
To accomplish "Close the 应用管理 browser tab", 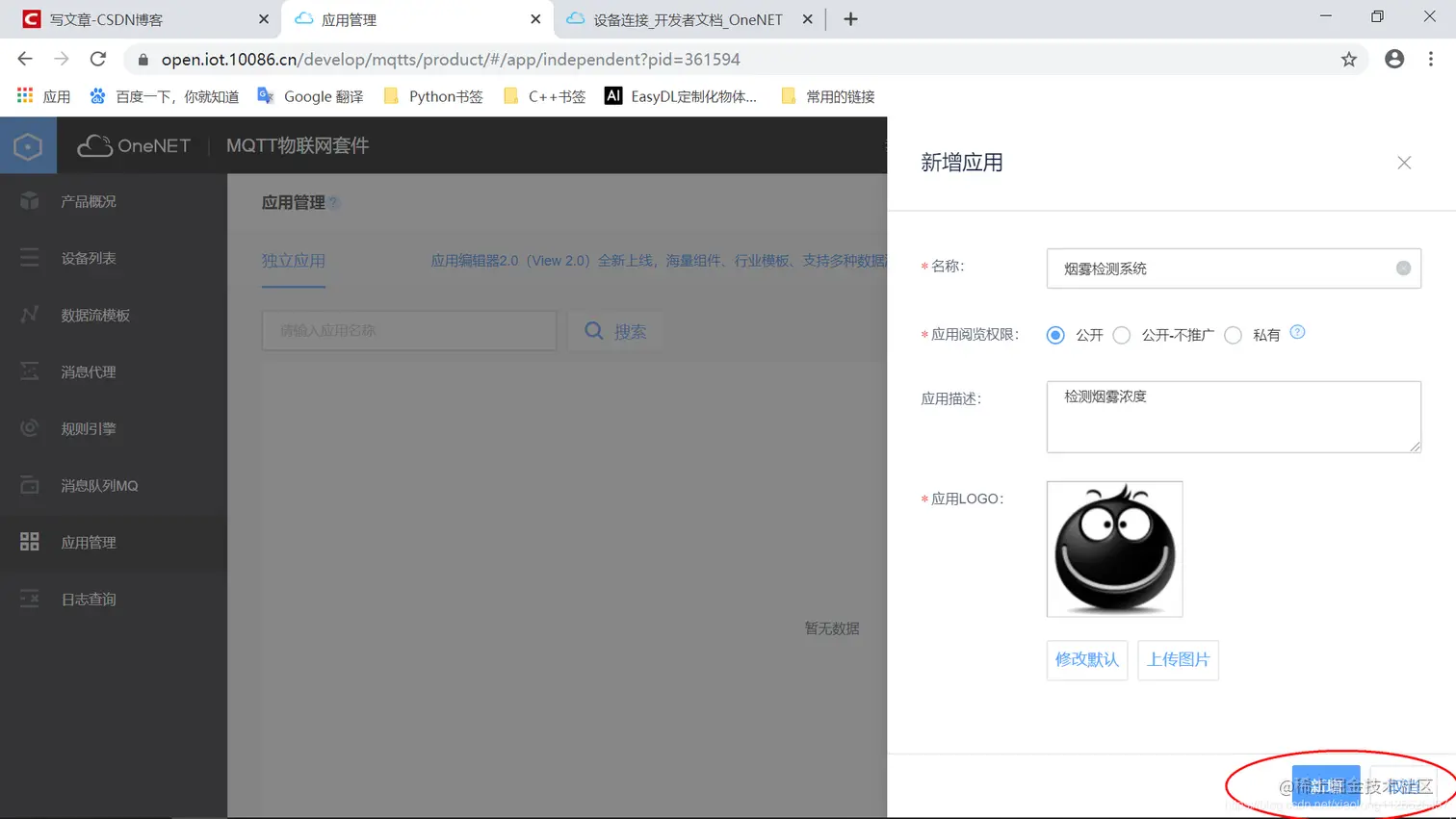I will click(x=535, y=19).
